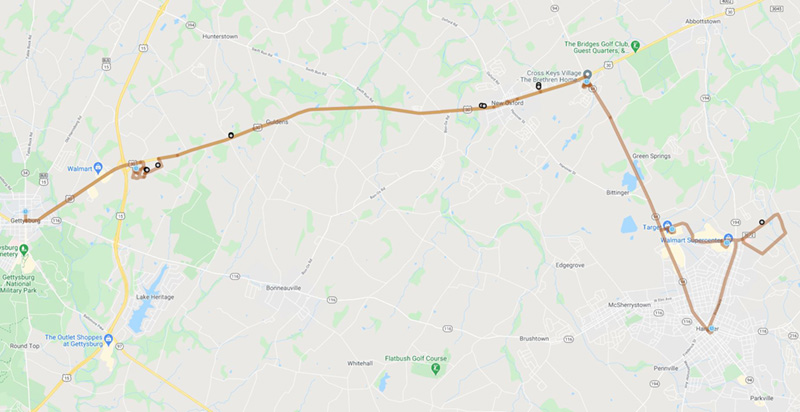Open The Bridges Golf Club green pin
This screenshot has width=800, height=412.
click(x=635, y=47)
